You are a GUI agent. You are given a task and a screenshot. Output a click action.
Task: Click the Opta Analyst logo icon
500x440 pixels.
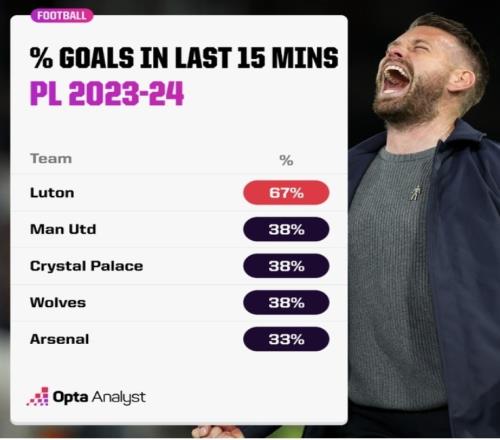coord(38,396)
